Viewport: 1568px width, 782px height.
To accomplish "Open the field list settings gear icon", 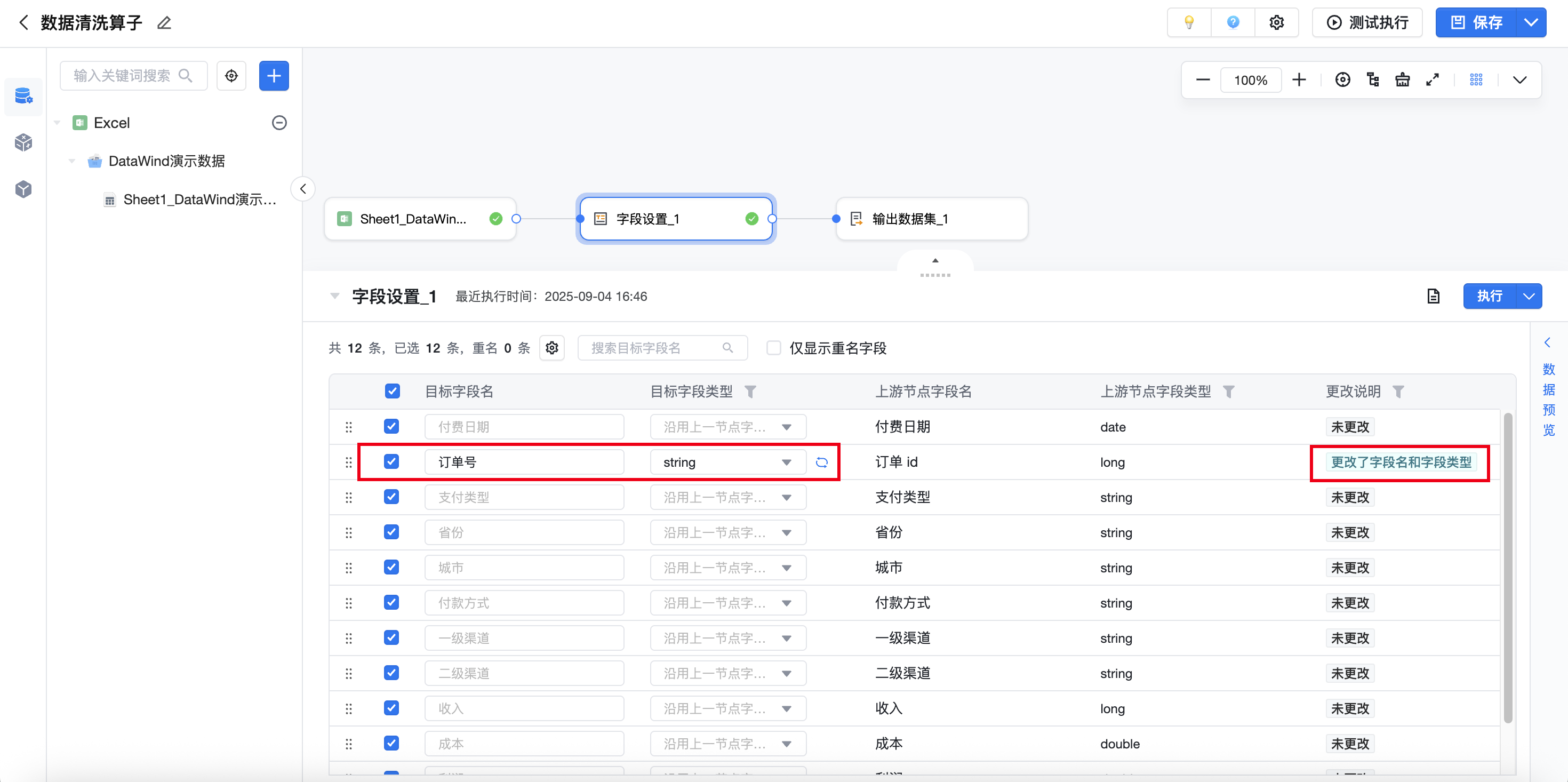I will pyautogui.click(x=551, y=348).
